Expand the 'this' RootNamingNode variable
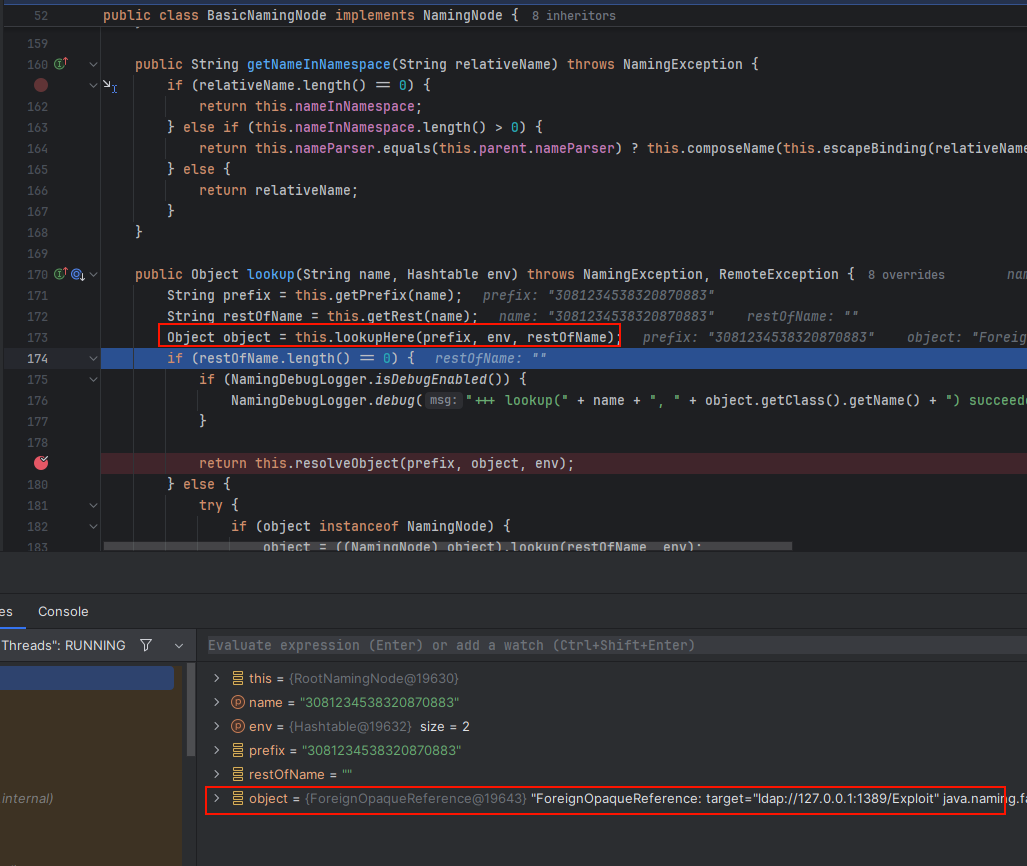The image size is (1027, 866). tap(217, 679)
